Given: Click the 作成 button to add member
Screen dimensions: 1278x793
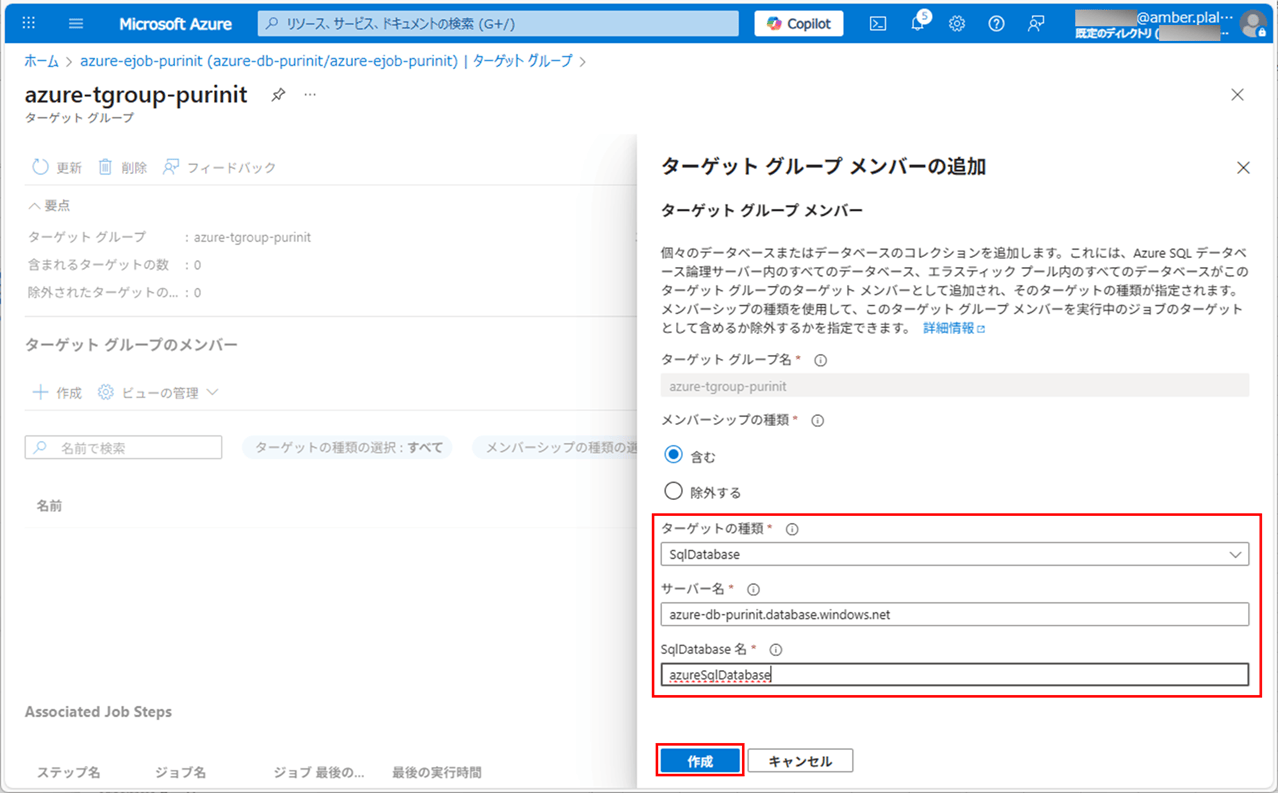Looking at the screenshot, I should (700, 761).
